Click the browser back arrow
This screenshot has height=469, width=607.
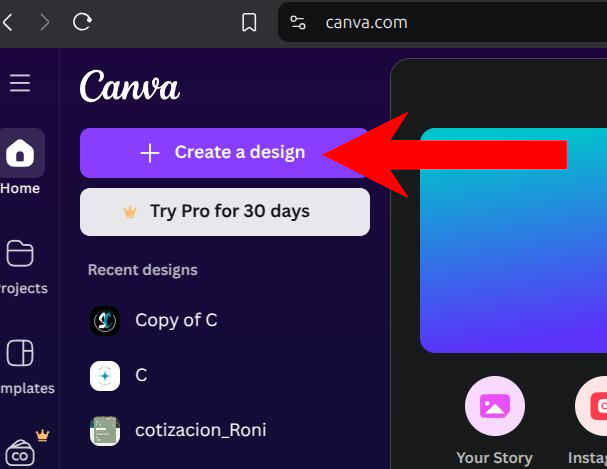[x=8, y=22]
